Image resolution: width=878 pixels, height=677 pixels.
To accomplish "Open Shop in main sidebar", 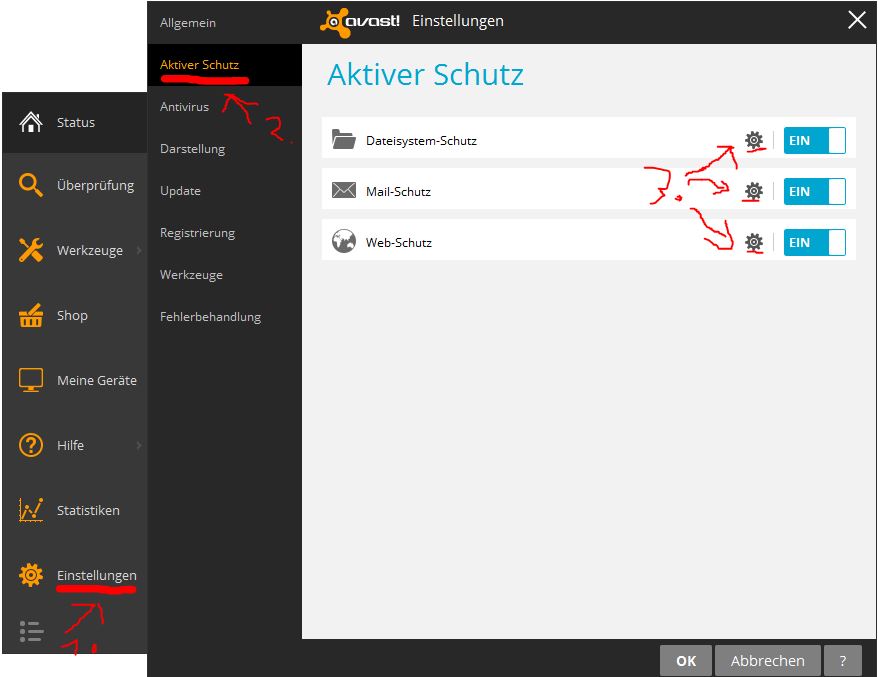I will click(x=75, y=315).
